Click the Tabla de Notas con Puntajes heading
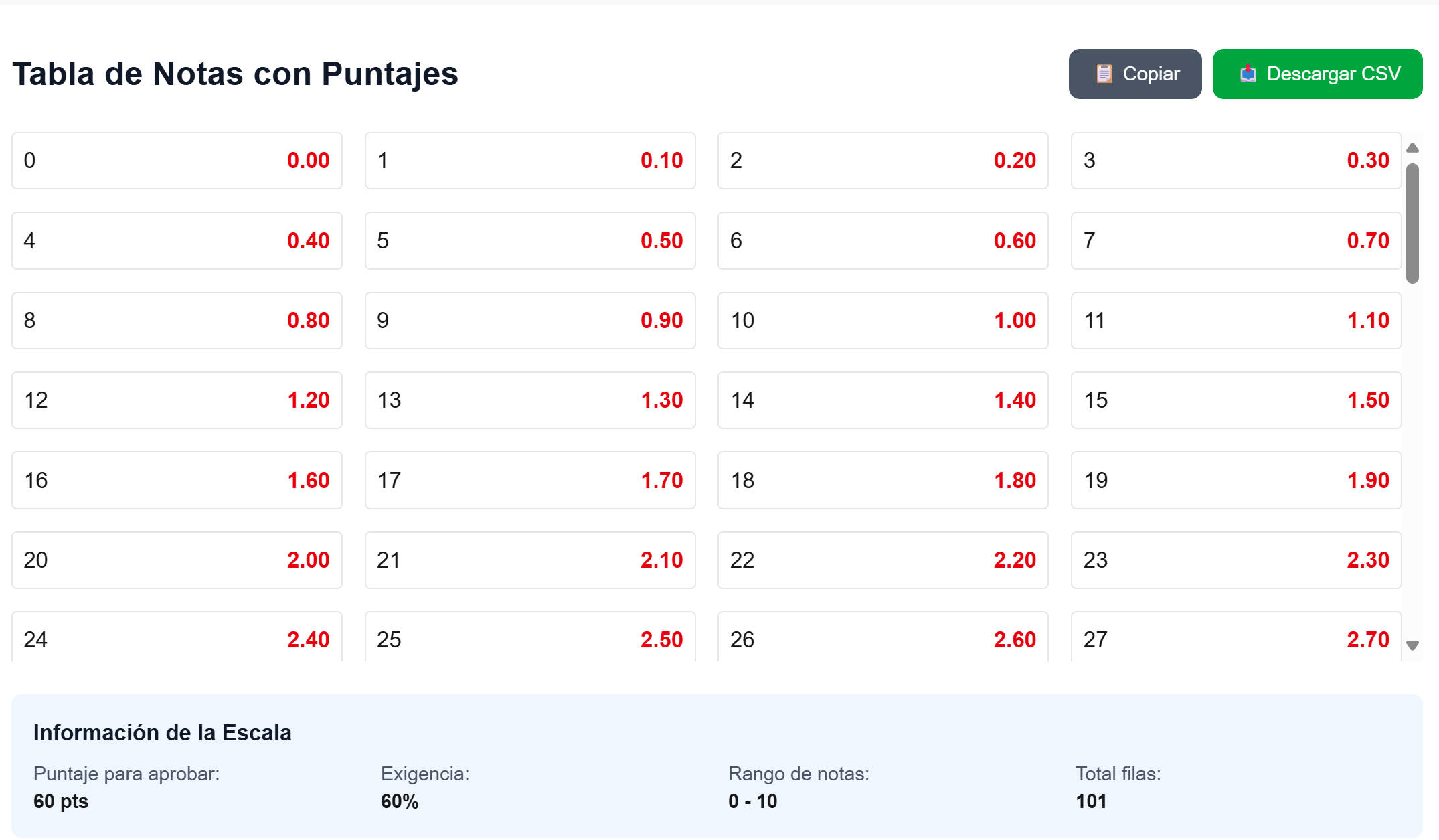This screenshot has width=1439, height=840. [235, 74]
